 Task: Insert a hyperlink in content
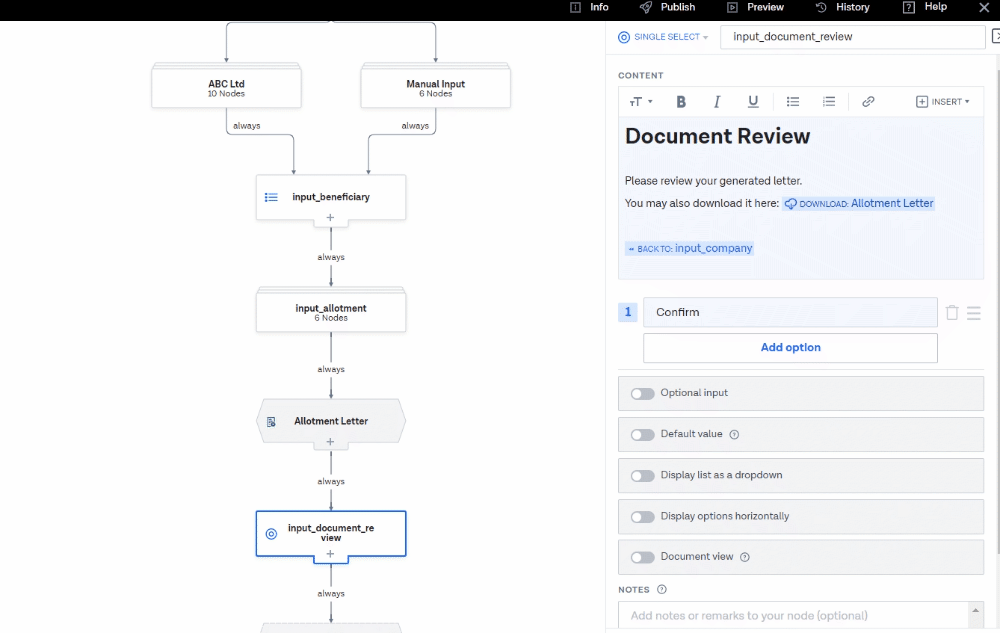pos(868,102)
